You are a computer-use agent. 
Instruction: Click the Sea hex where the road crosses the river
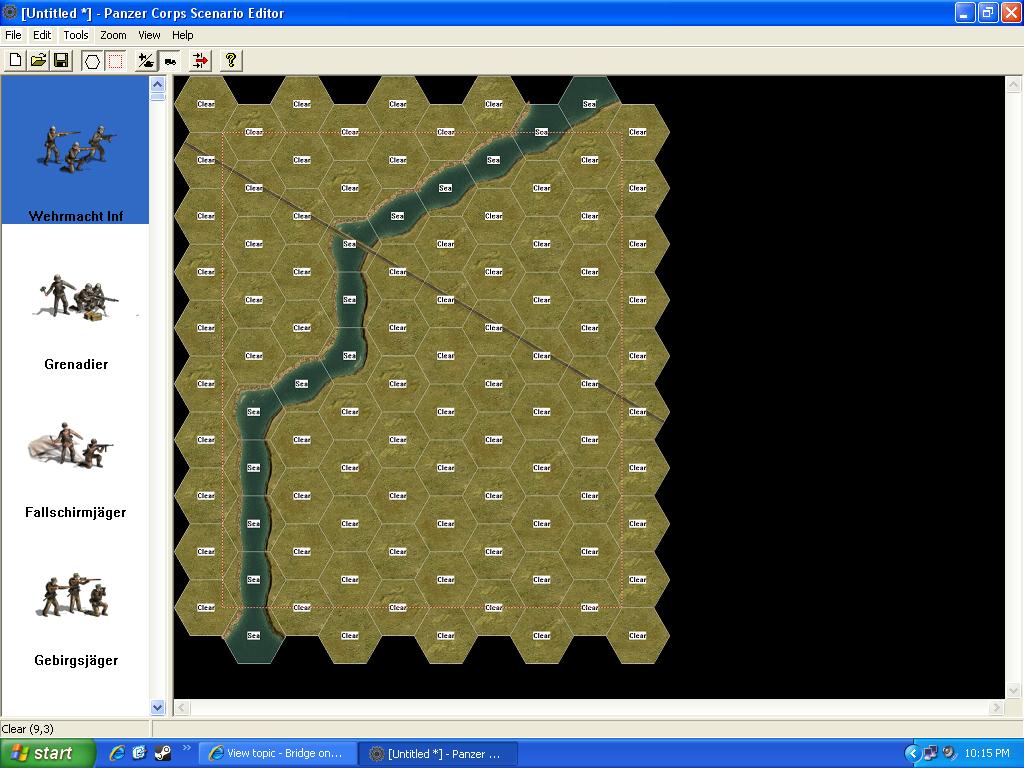[x=349, y=244]
